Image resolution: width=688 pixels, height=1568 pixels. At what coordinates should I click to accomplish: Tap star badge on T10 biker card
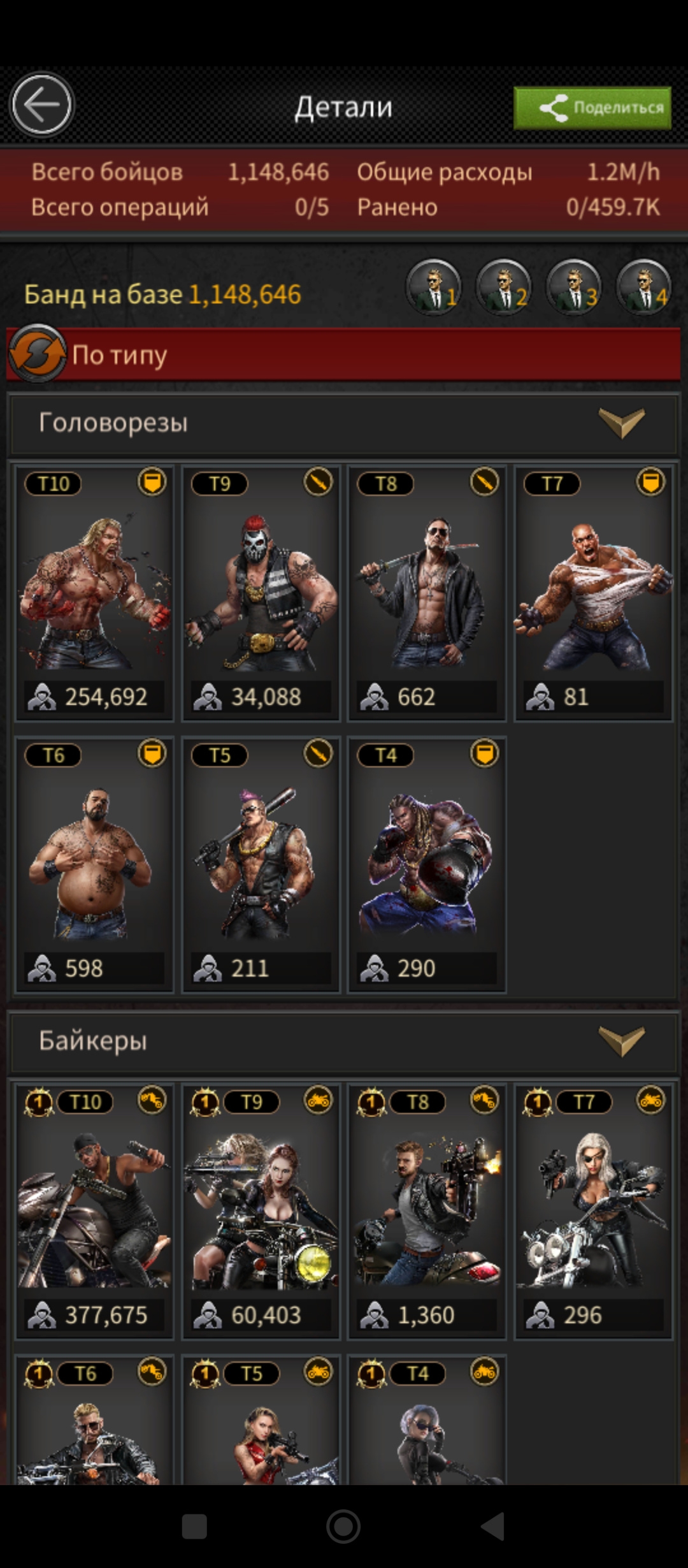click(39, 1102)
